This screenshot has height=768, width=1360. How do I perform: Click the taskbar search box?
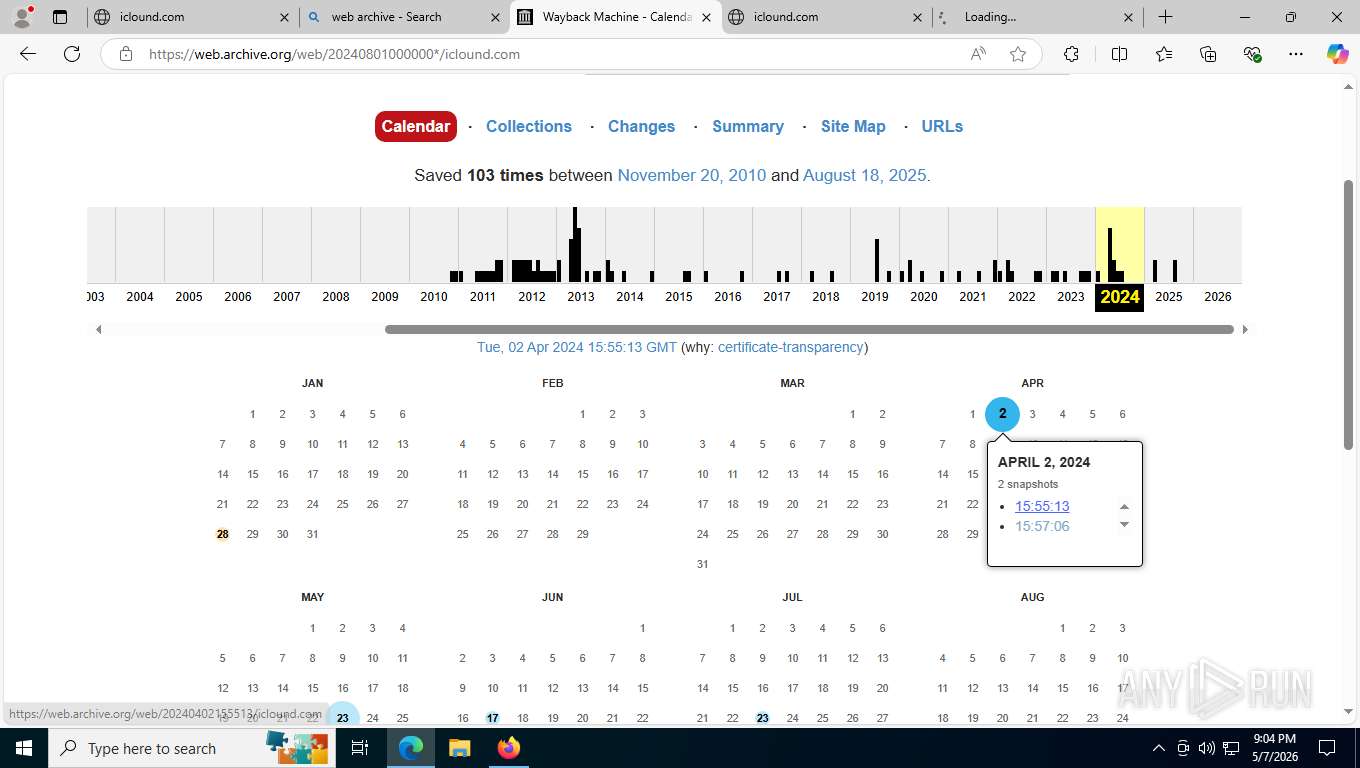(x=190, y=748)
